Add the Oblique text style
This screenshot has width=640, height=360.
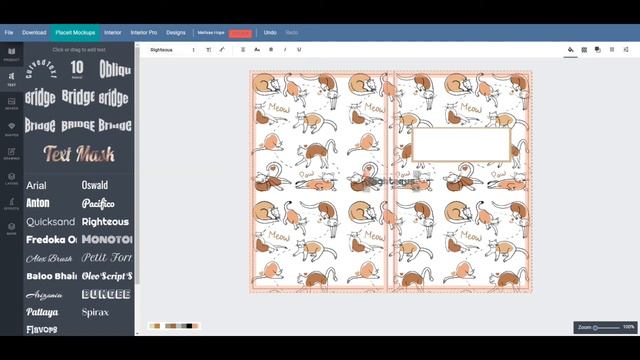(x=116, y=69)
